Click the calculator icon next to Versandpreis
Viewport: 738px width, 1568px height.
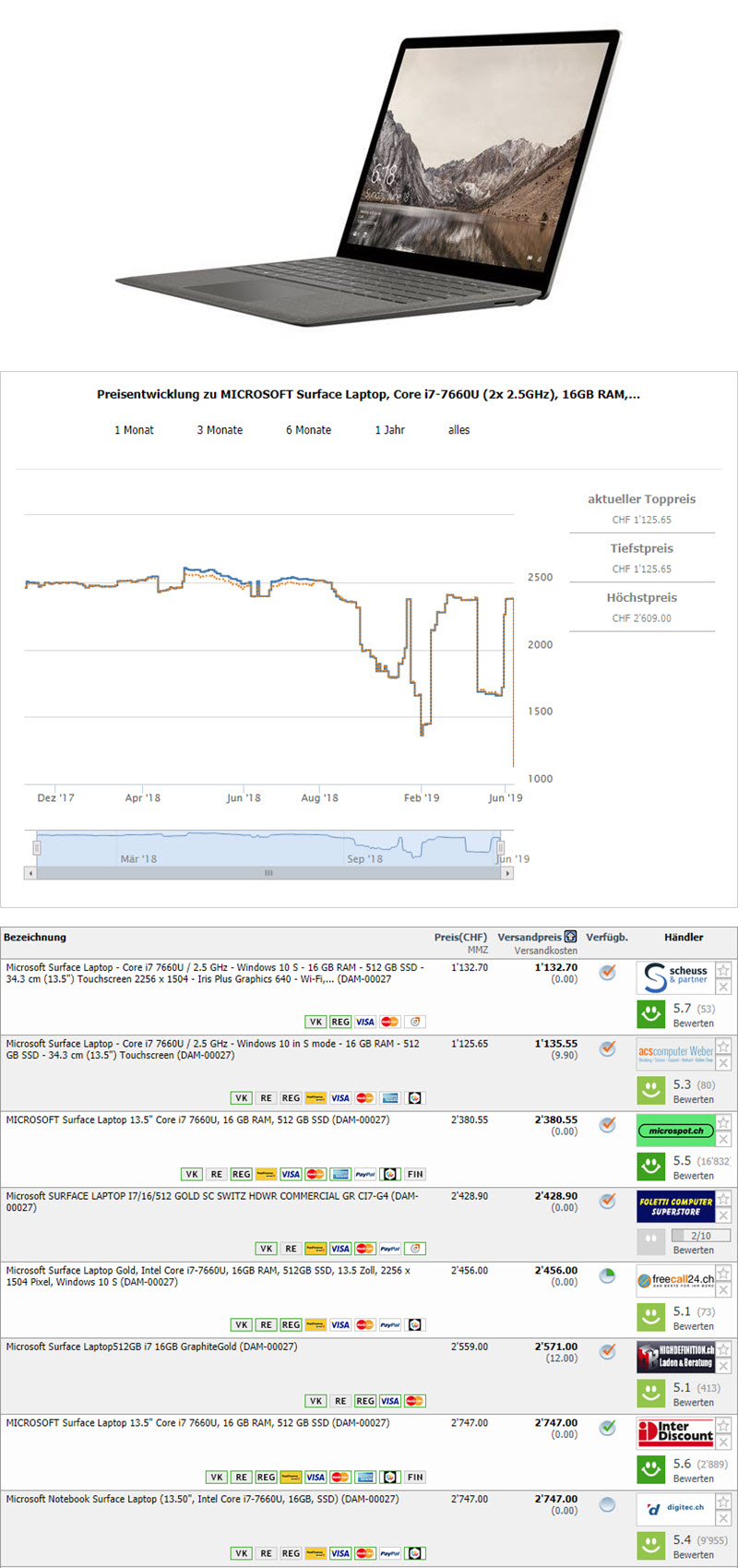coord(570,937)
